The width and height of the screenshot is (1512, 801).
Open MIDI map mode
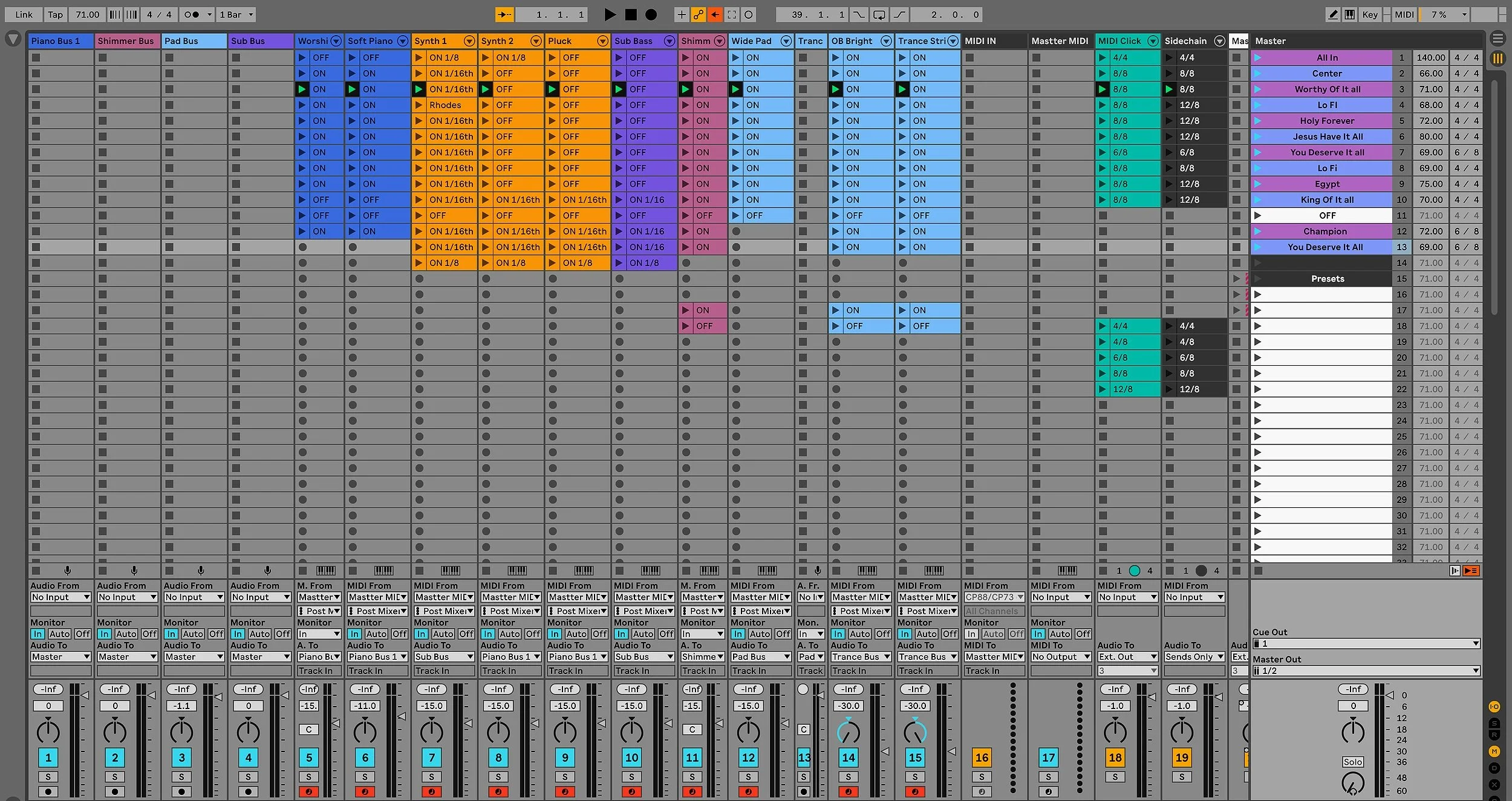click(1404, 15)
